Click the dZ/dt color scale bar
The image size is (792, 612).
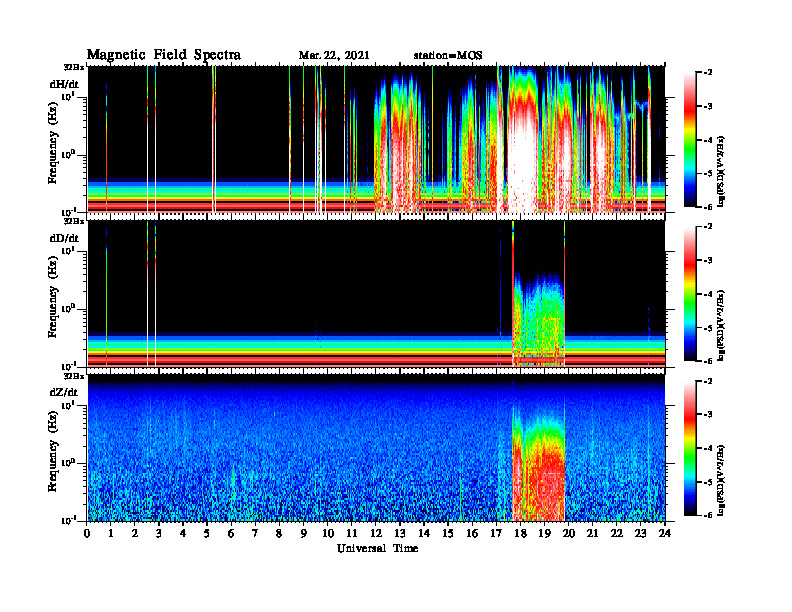[x=690, y=448]
